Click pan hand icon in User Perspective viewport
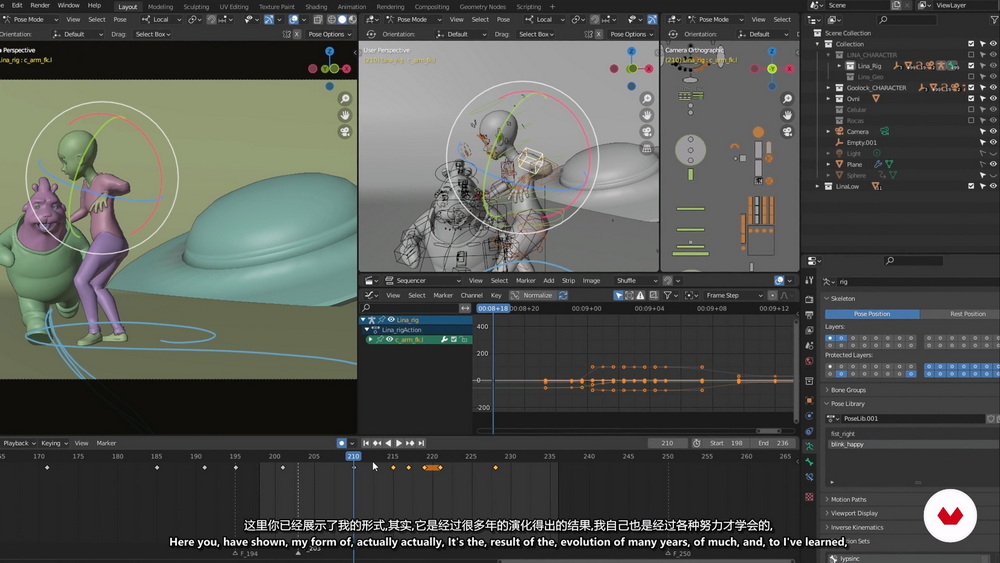 pos(647,115)
